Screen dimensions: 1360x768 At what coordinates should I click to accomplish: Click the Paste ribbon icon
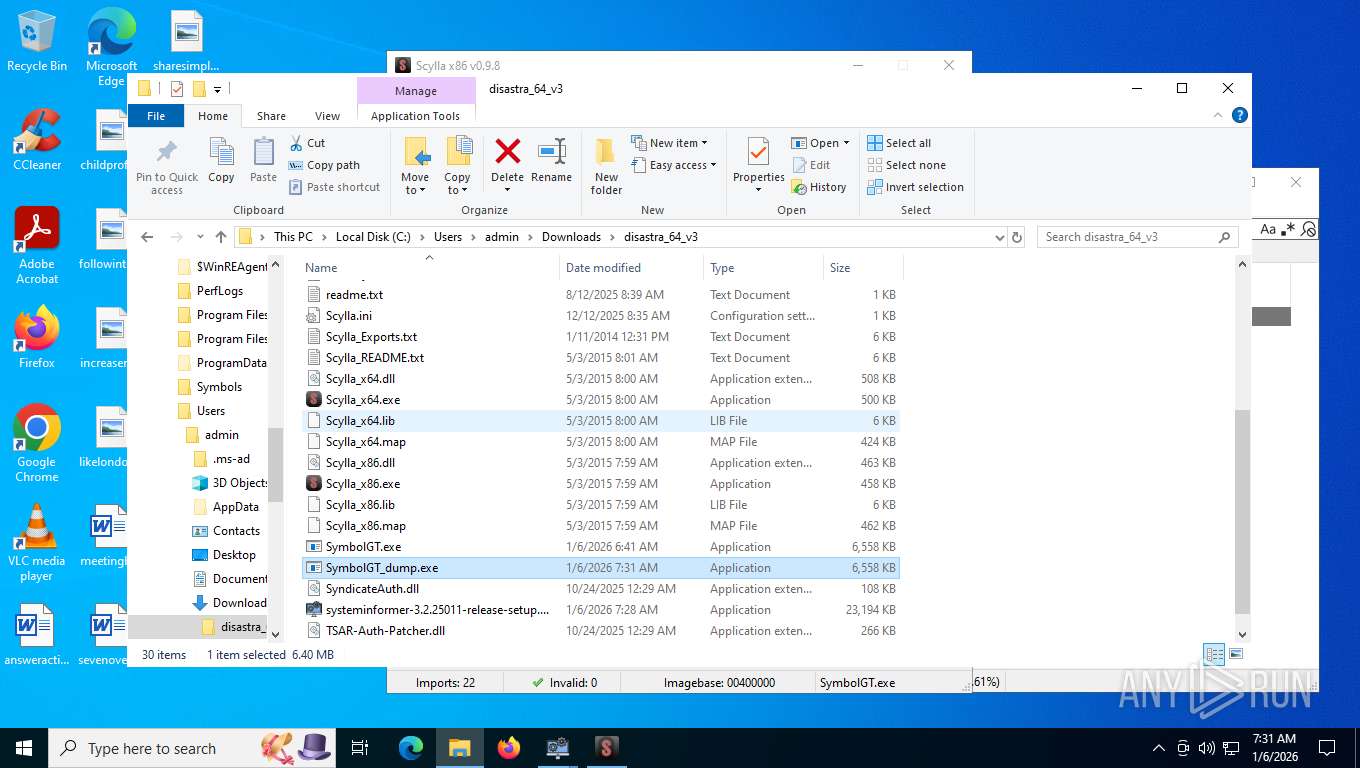263,153
